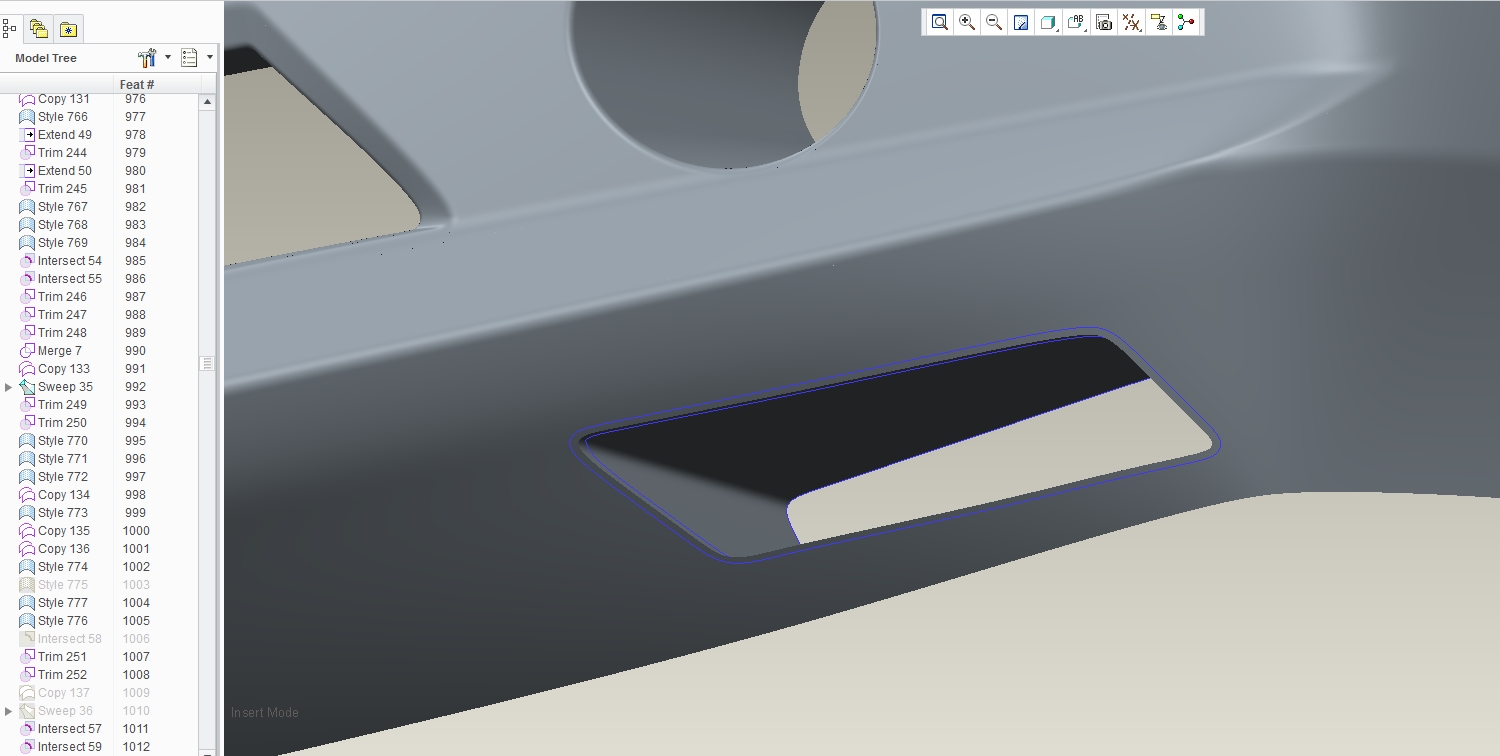Image resolution: width=1500 pixels, height=756 pixels.
Task: Click the Intersect 55 feature icon
Action: [x=27, y=279]
